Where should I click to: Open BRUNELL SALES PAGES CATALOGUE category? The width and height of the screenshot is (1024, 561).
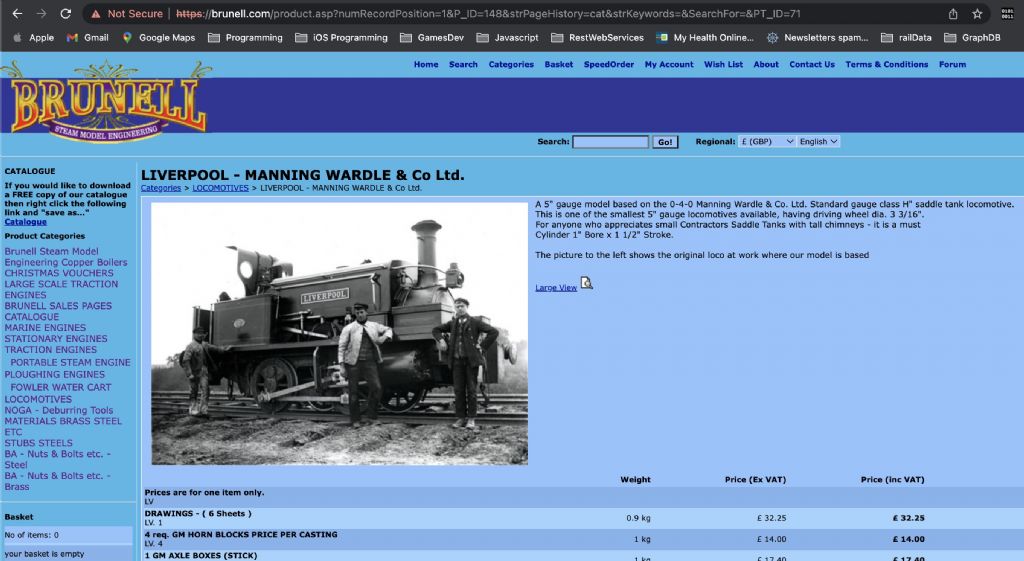click(58, 311)
